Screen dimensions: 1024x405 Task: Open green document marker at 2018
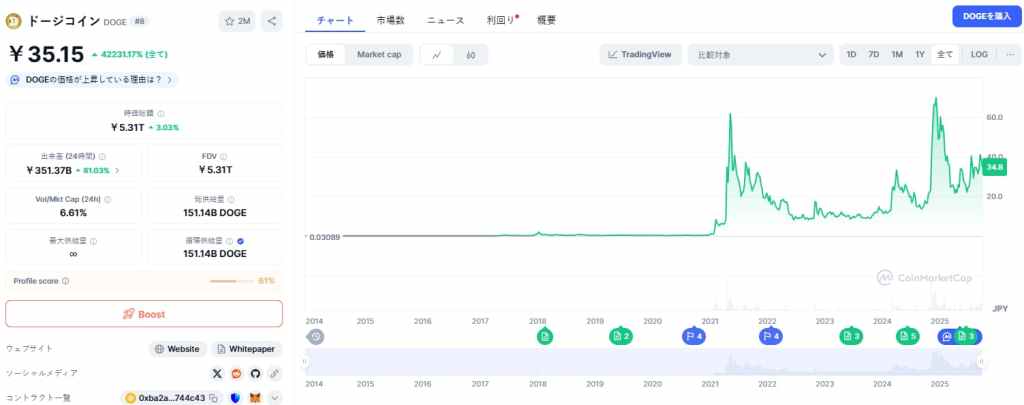pos(545,336)
